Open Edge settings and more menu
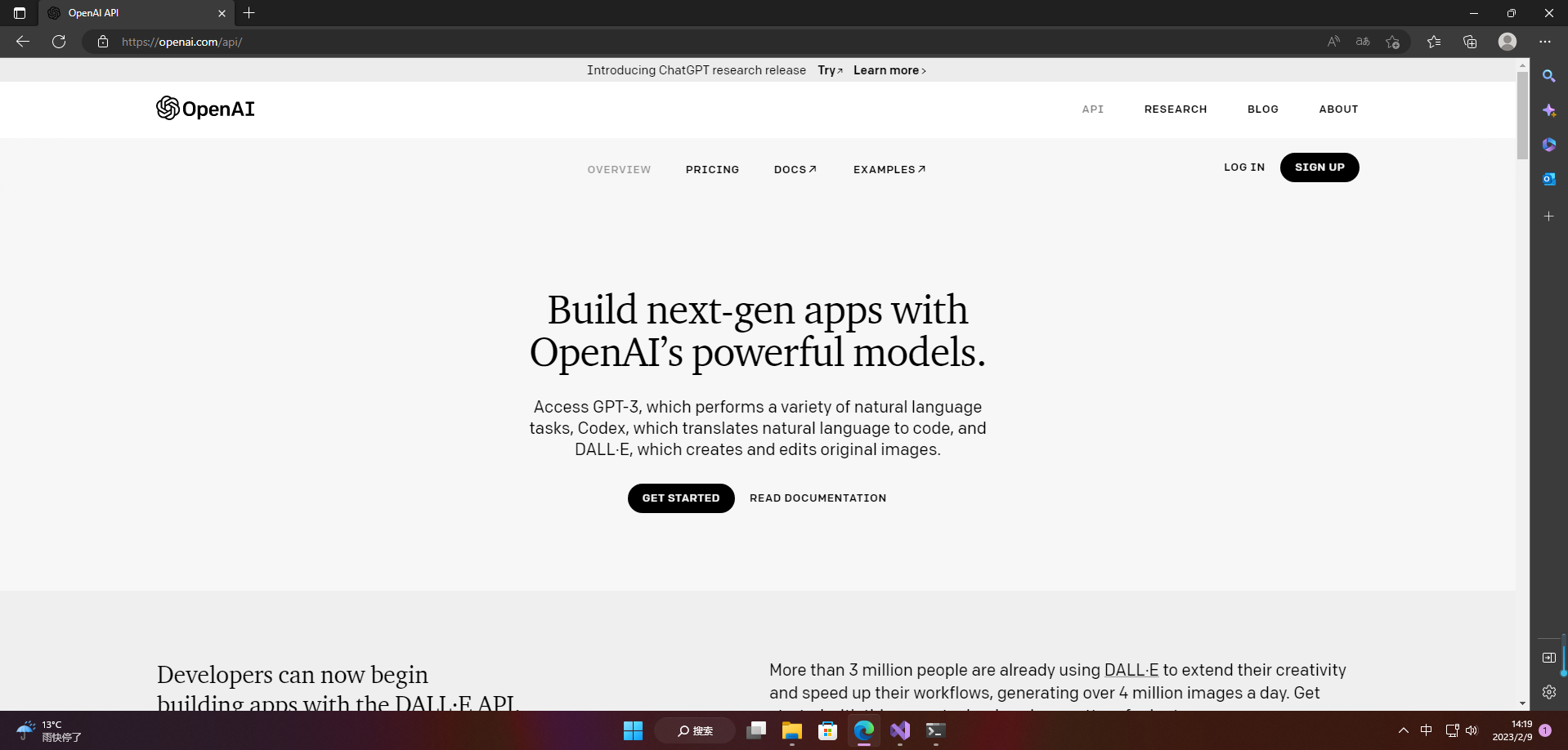This screenshot has height=750, width=1568. (x=1544, y=42)
